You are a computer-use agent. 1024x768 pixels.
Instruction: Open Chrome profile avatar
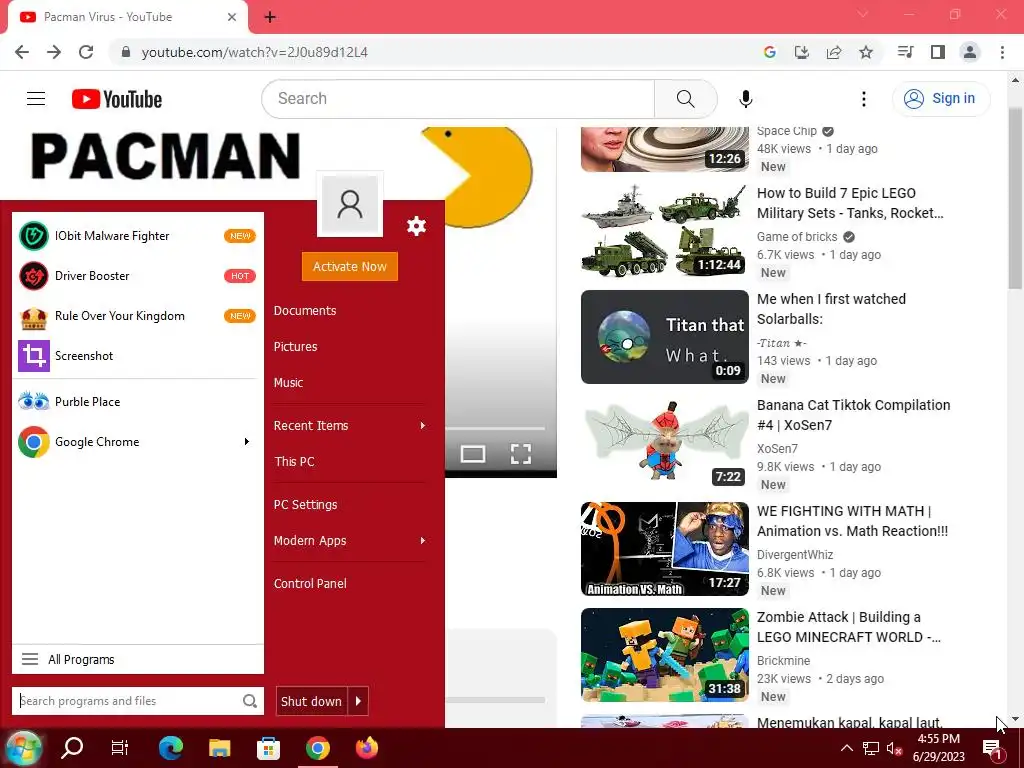coord(970,52)
